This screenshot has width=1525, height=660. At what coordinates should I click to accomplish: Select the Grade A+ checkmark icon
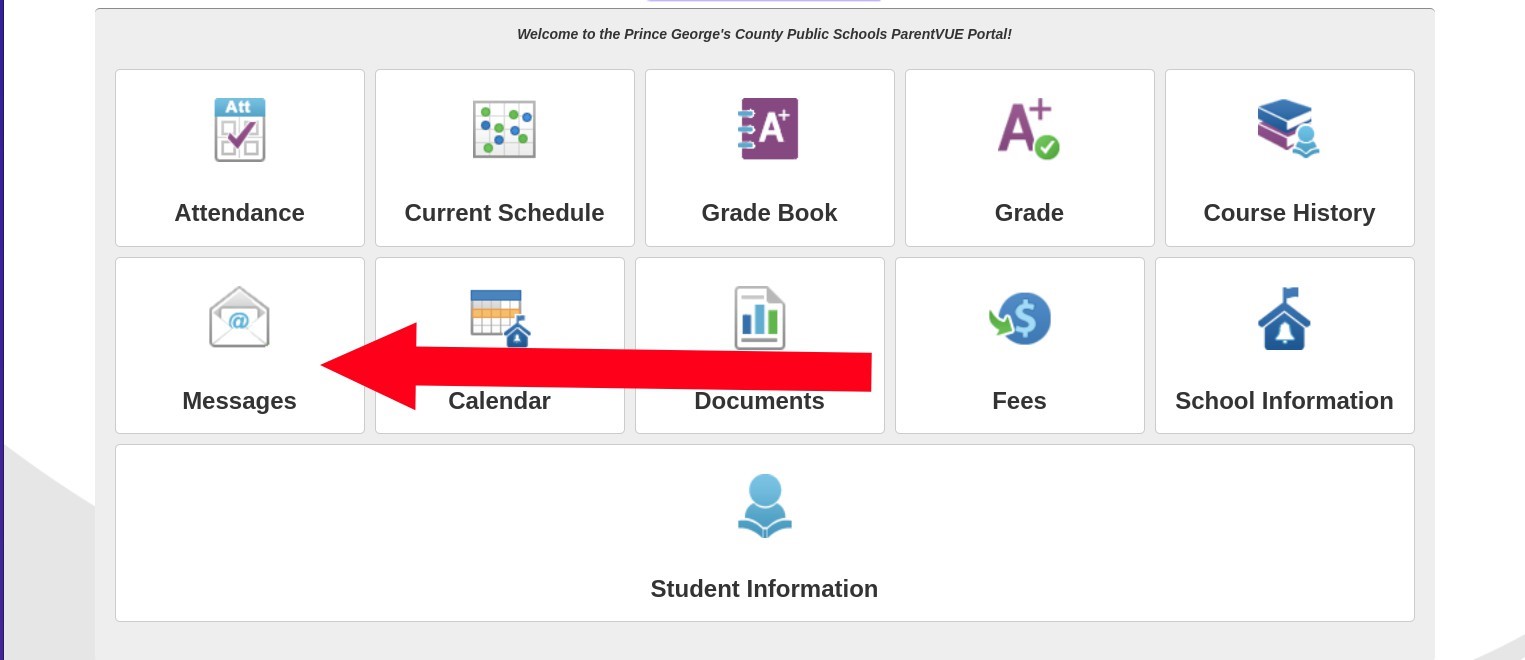click(1029, 129)
